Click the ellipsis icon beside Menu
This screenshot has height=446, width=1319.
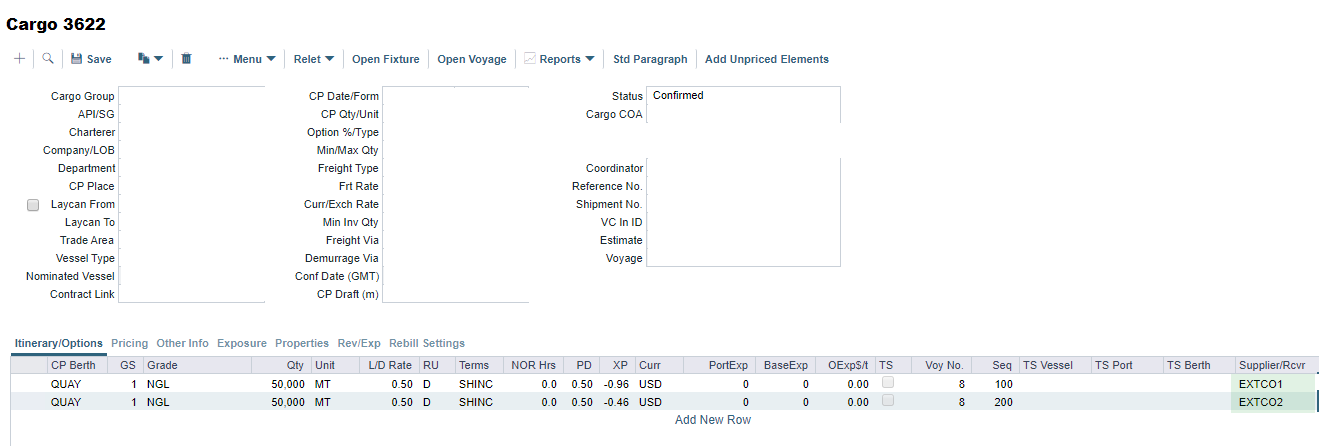223,59
